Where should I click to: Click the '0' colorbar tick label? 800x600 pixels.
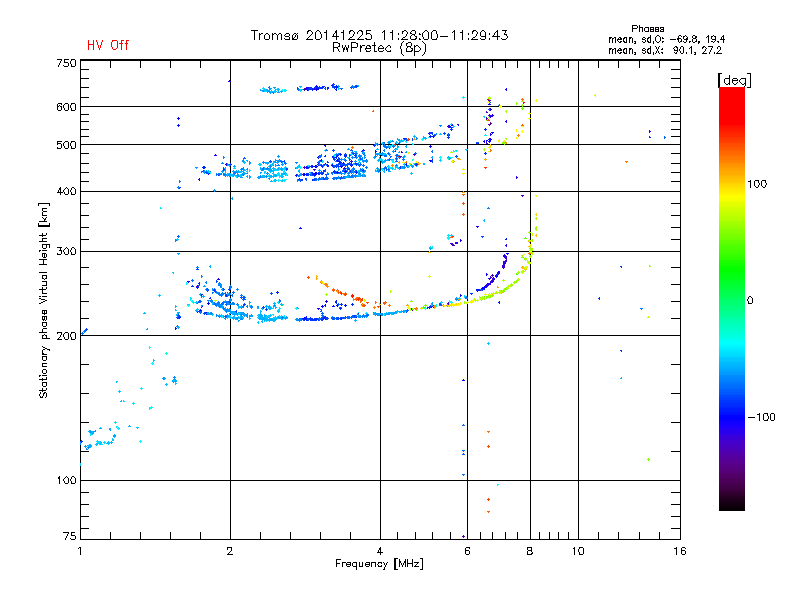(750, 301)
